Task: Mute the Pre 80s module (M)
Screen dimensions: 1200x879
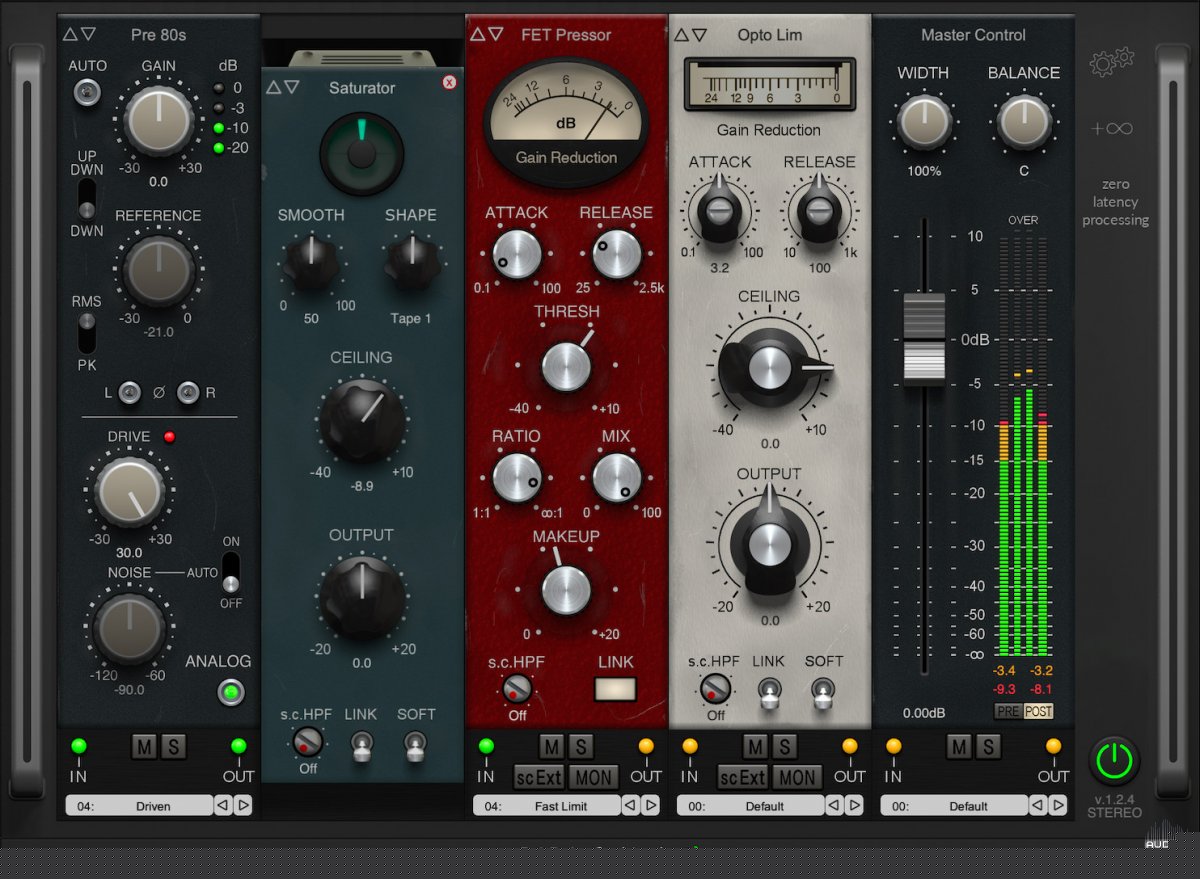Action: point(145,746)
